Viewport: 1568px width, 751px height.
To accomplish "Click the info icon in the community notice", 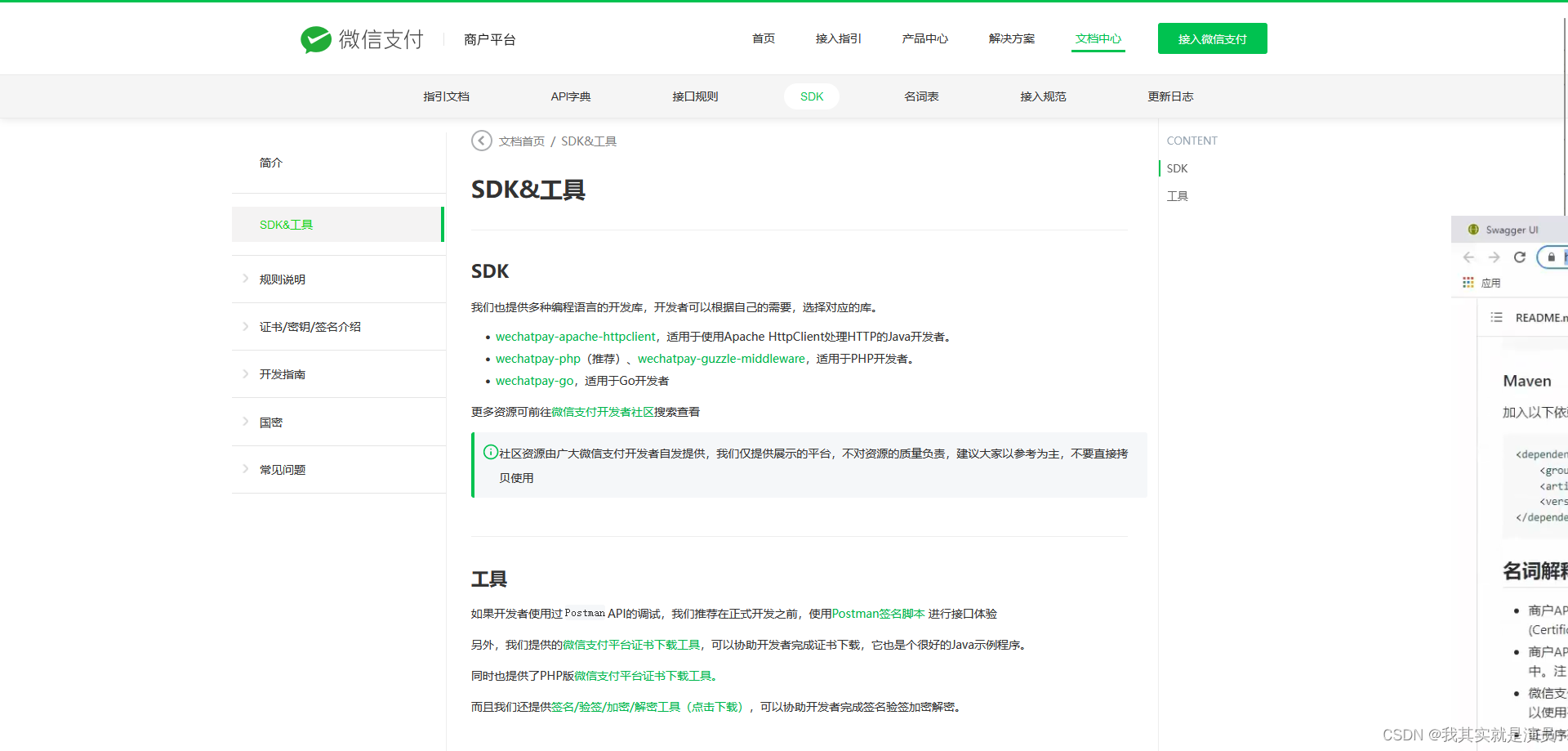I will 491,452.
